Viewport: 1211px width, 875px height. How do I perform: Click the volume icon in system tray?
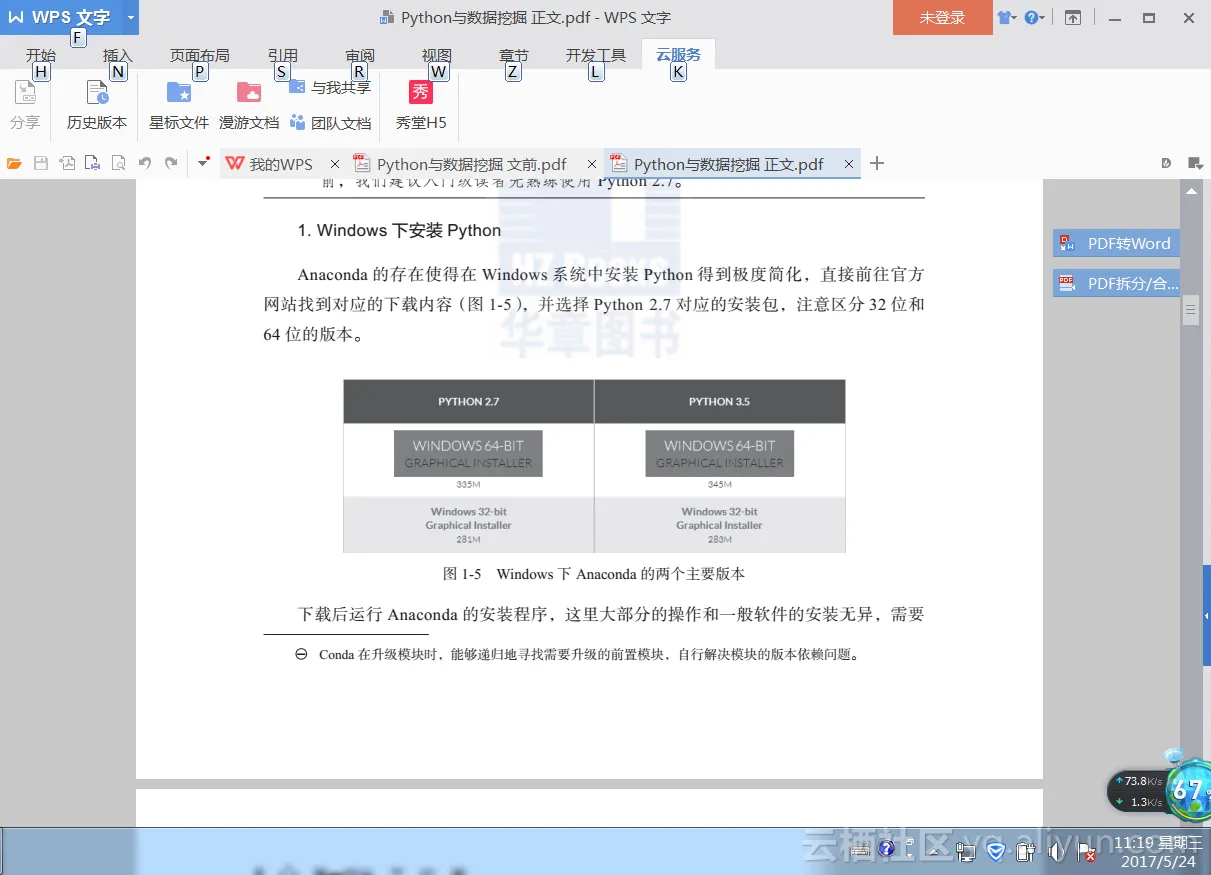tap(1055, 852)
